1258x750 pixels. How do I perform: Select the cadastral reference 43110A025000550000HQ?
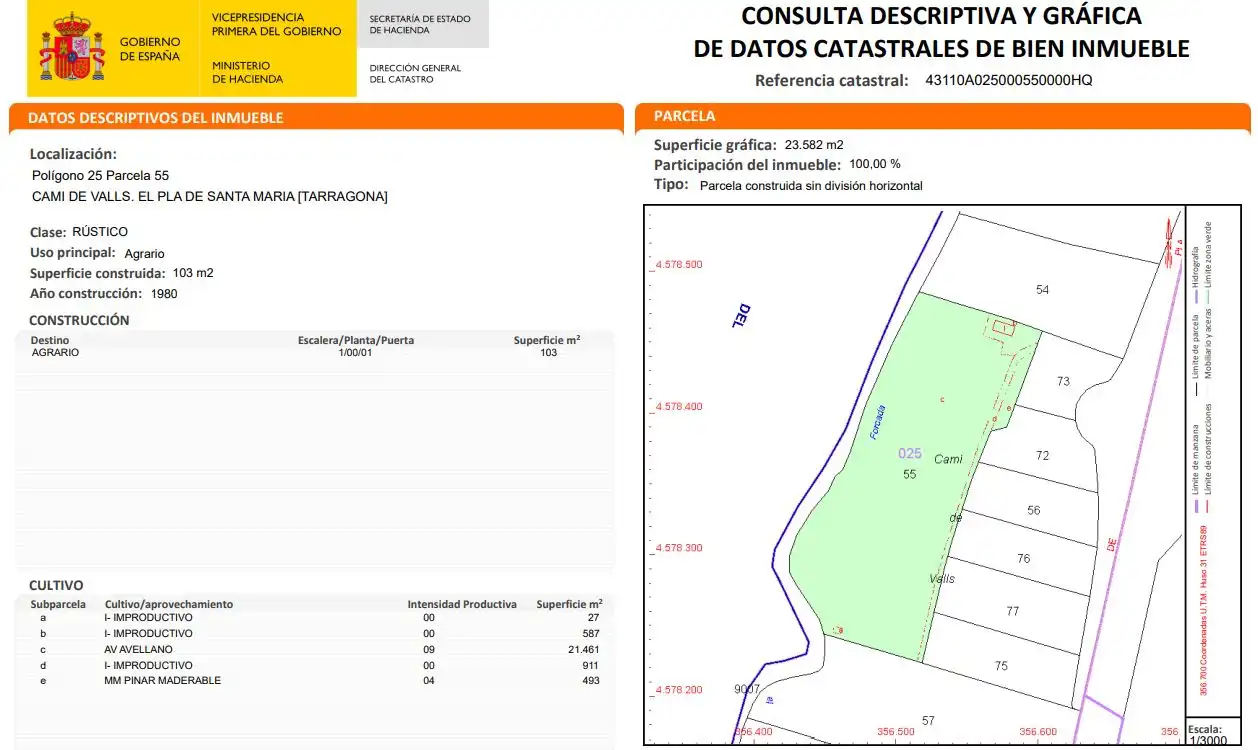click(1009, 81)
